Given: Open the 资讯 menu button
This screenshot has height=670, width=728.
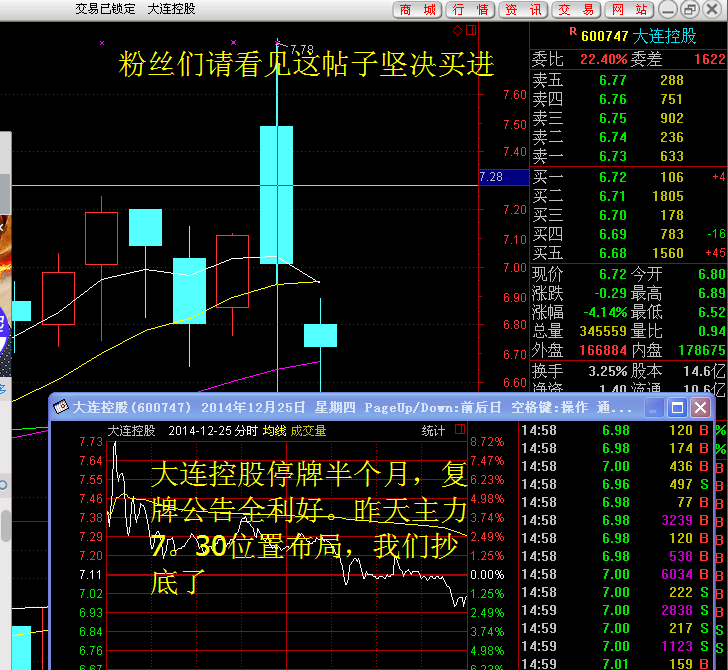Looking at the screenshot, I should tap(524, 9).
